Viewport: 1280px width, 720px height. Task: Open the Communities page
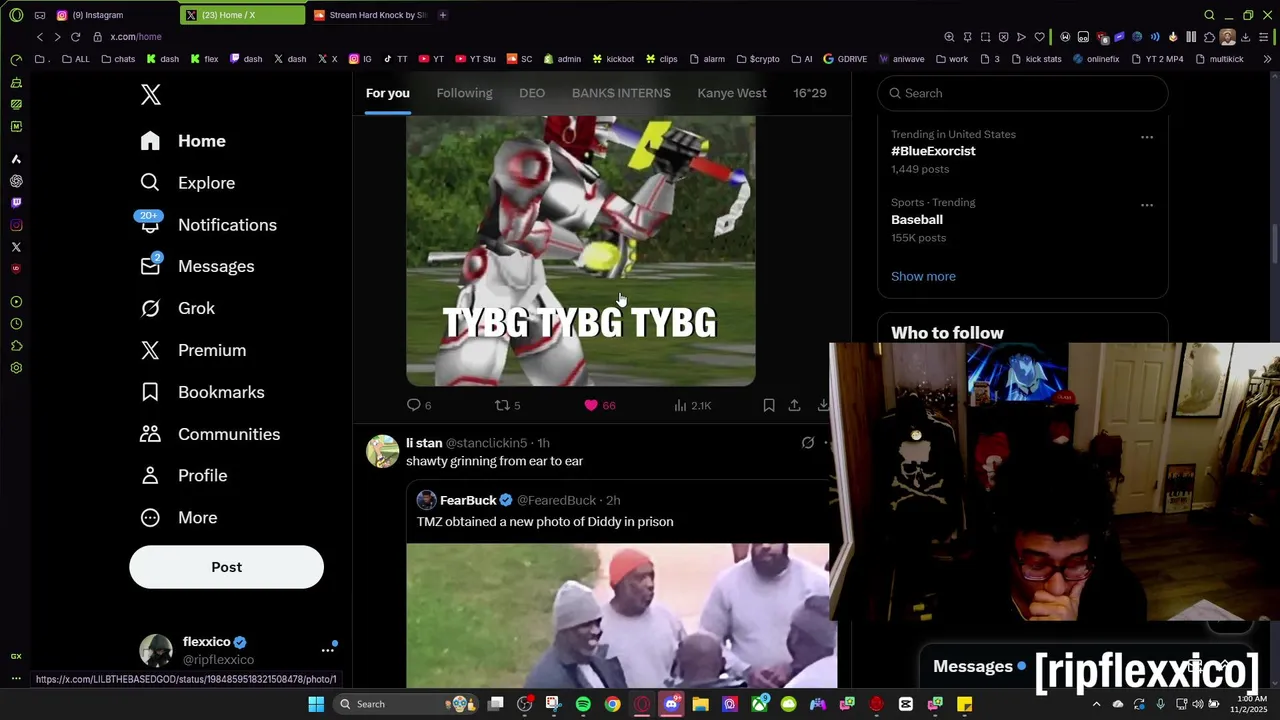click(x=210, y=434)
